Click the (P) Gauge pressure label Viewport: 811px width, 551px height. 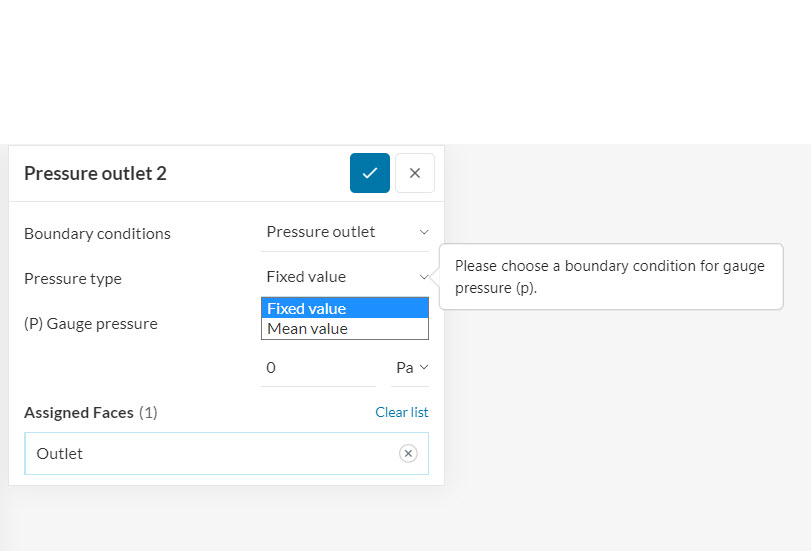[91, 324]
